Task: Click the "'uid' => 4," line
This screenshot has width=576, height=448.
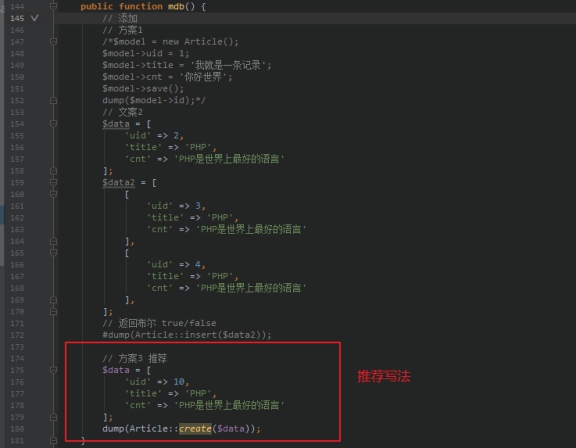Action: pyautogui.click(x=176, y=265)
